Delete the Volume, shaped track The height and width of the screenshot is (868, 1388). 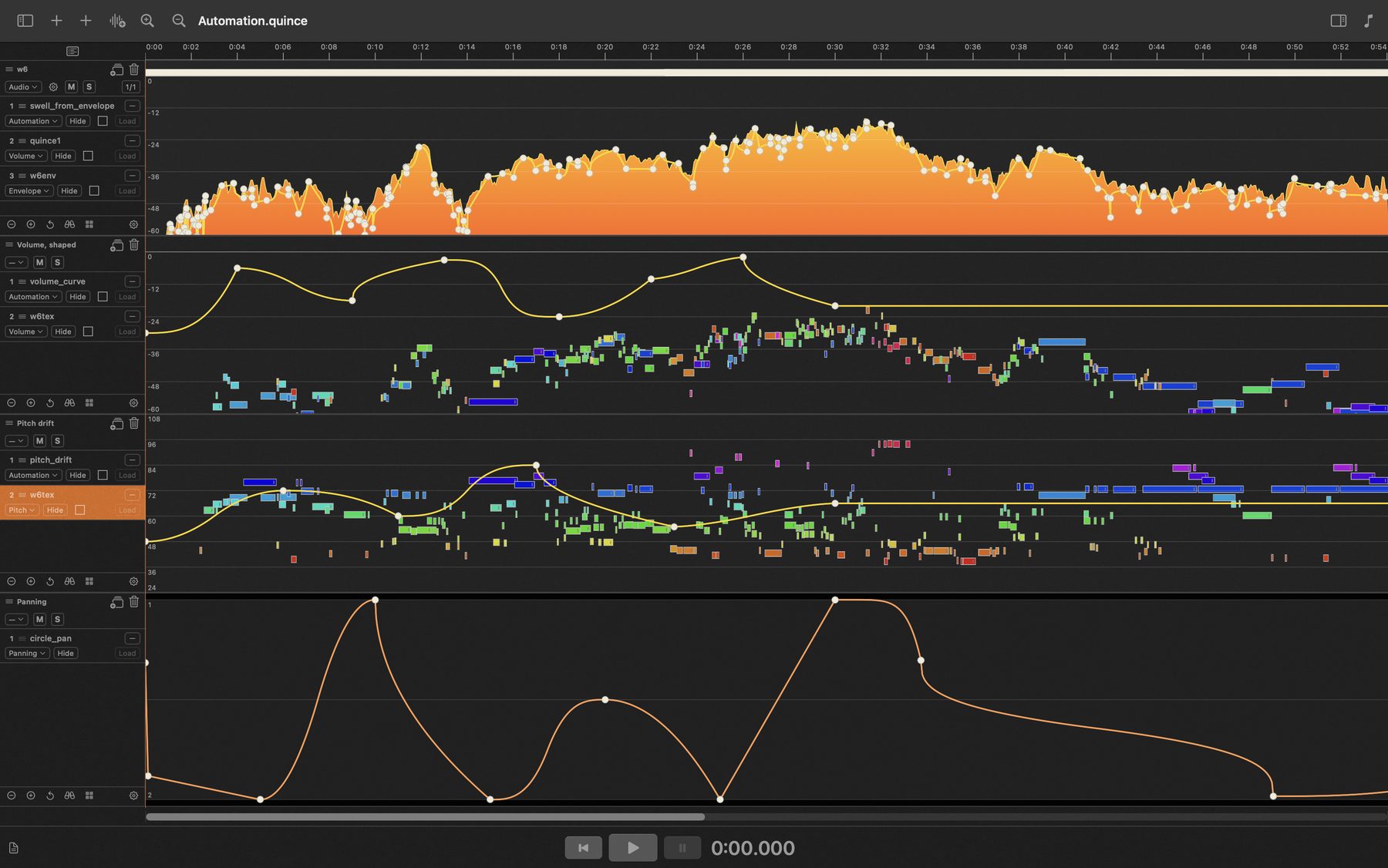tap(134, 245)
